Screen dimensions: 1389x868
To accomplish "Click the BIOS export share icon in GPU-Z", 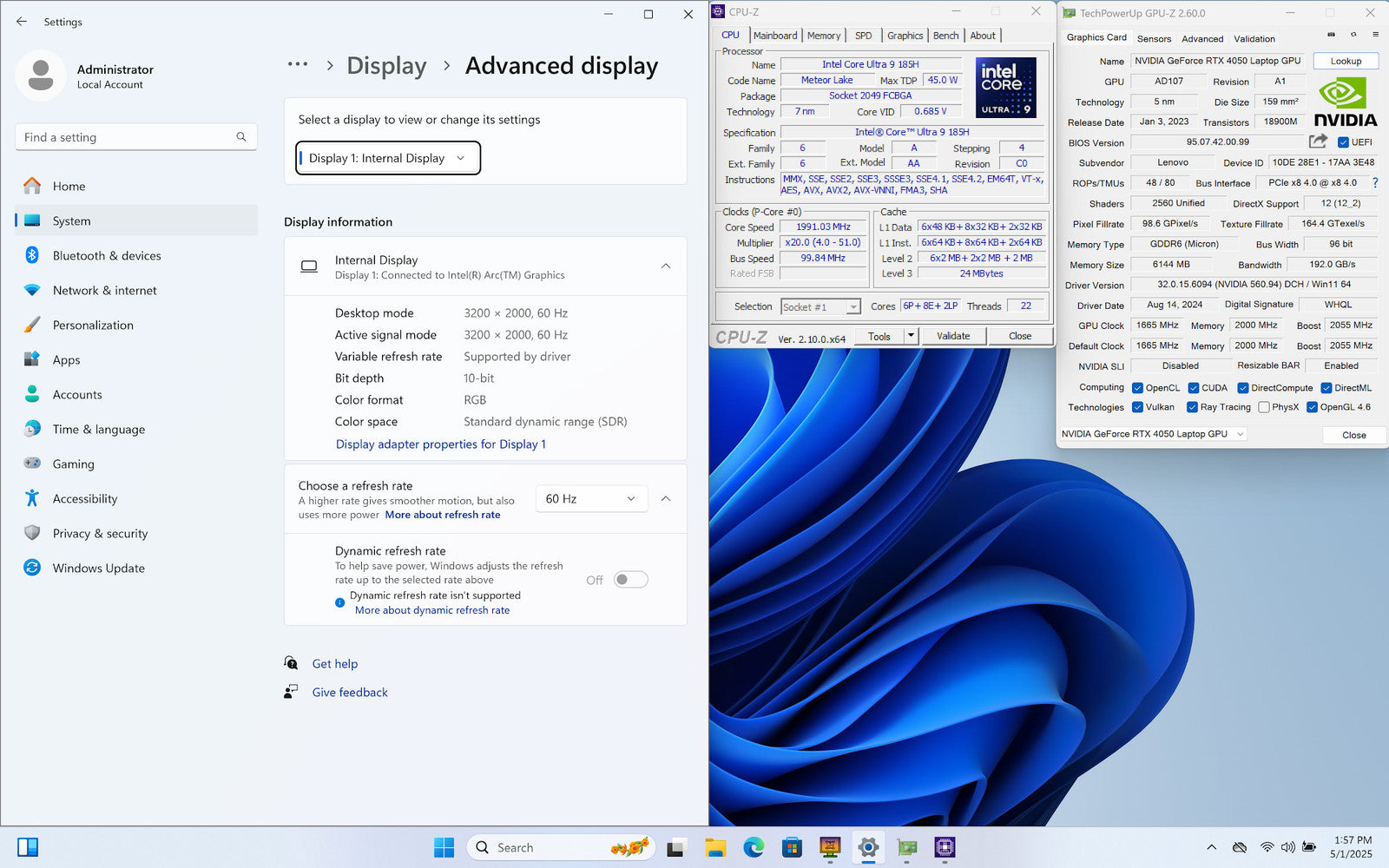I will coord(1318,141).
